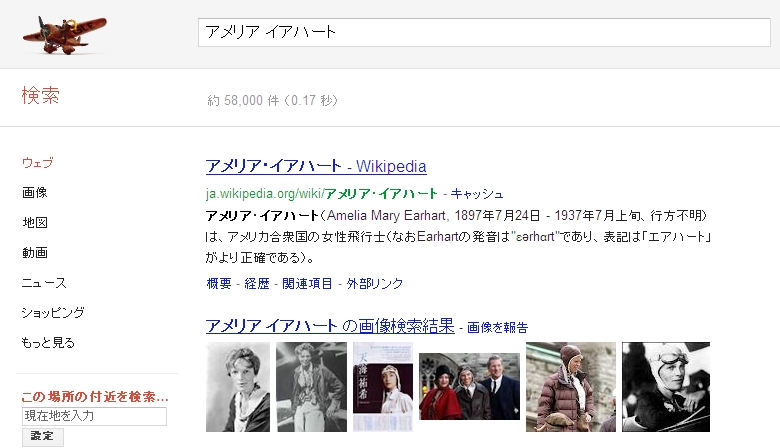
Task: Open the thumbnail of woman standing in jacket
Action: [x=311, y=387]
